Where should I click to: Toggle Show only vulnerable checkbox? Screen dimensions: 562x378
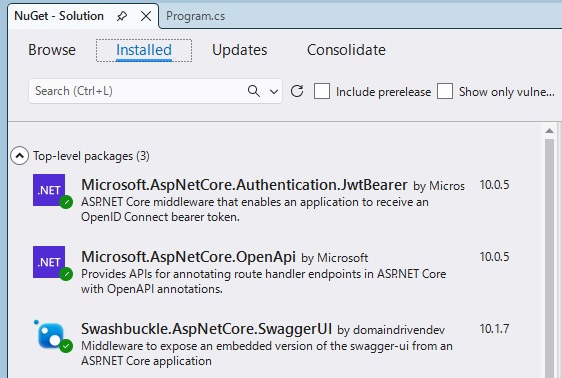tap(445, 91)
